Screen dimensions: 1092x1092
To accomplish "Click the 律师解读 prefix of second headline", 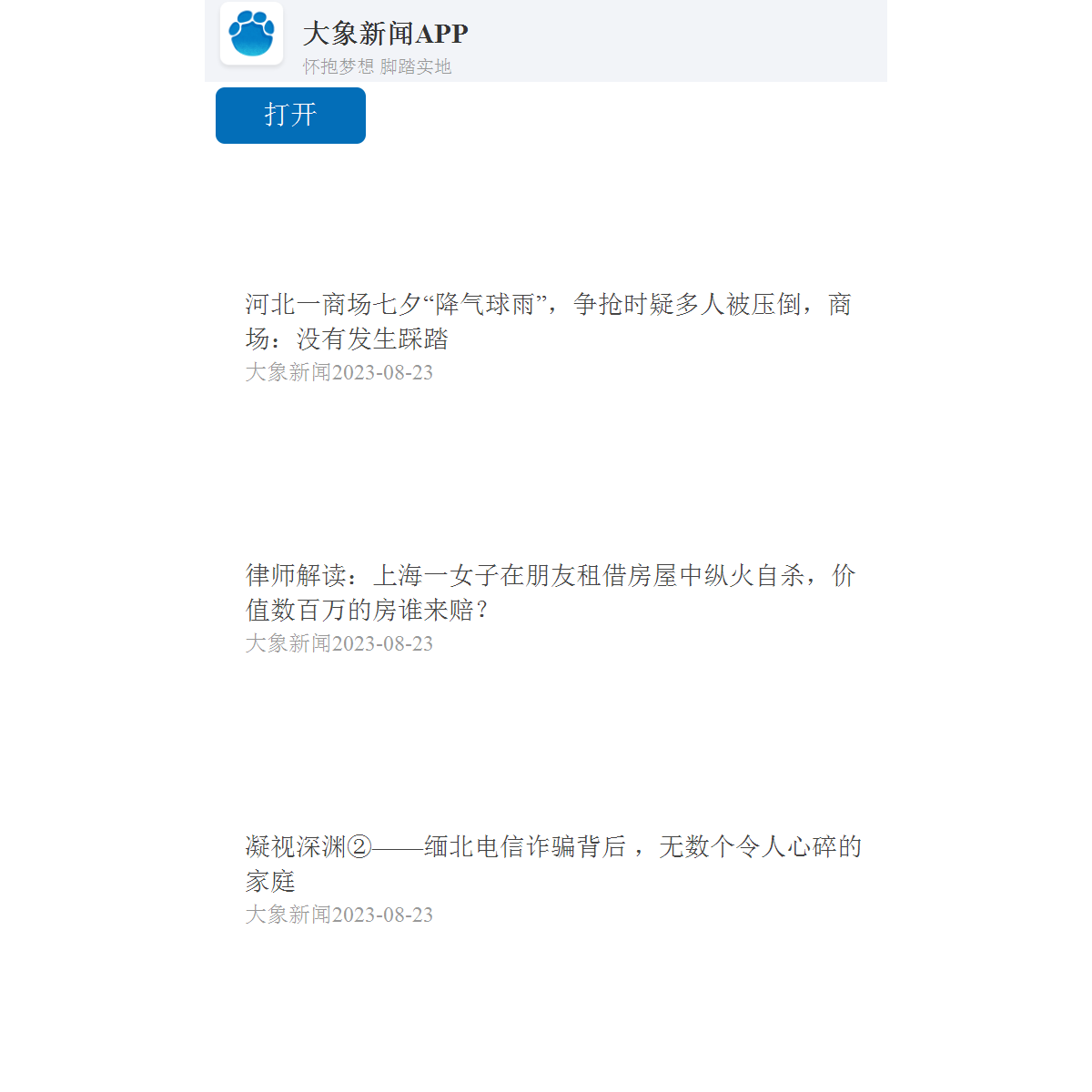I will coord(296,575).
